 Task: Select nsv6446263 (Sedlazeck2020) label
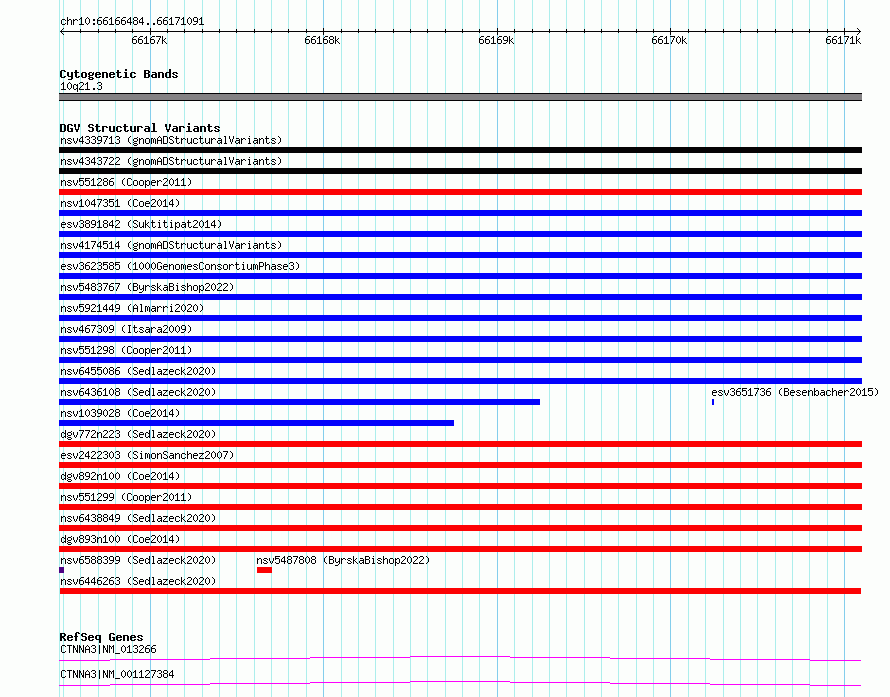pos(138,581)
